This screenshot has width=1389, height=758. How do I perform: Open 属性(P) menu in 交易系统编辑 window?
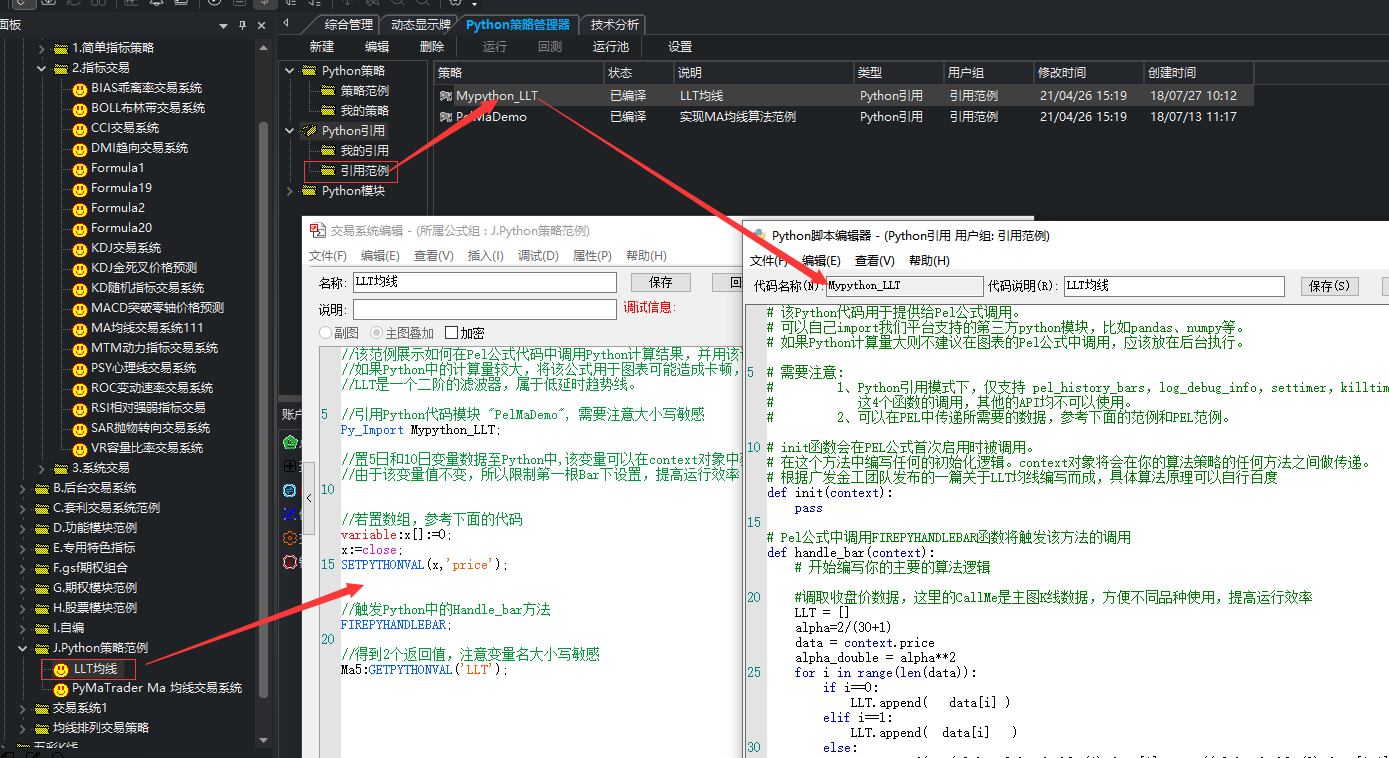tap(592, 256)
